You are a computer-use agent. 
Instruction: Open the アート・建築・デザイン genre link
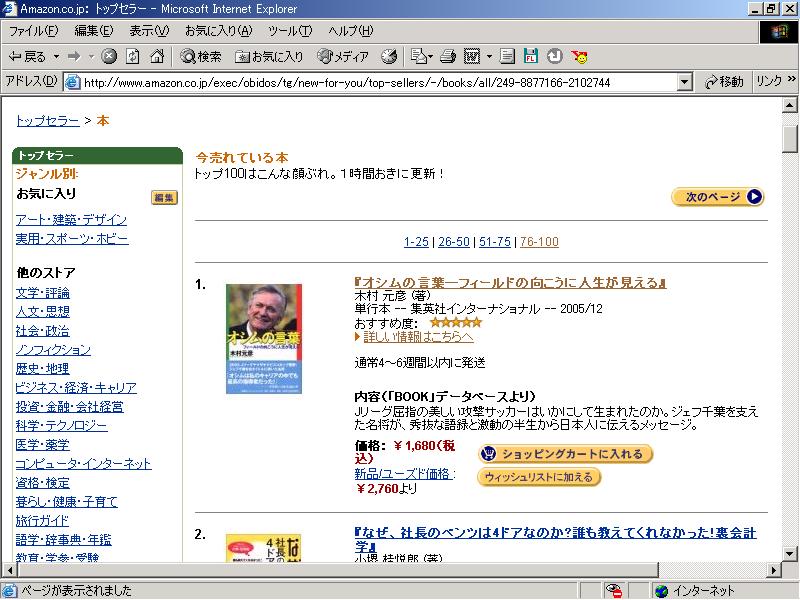(71, 220)
